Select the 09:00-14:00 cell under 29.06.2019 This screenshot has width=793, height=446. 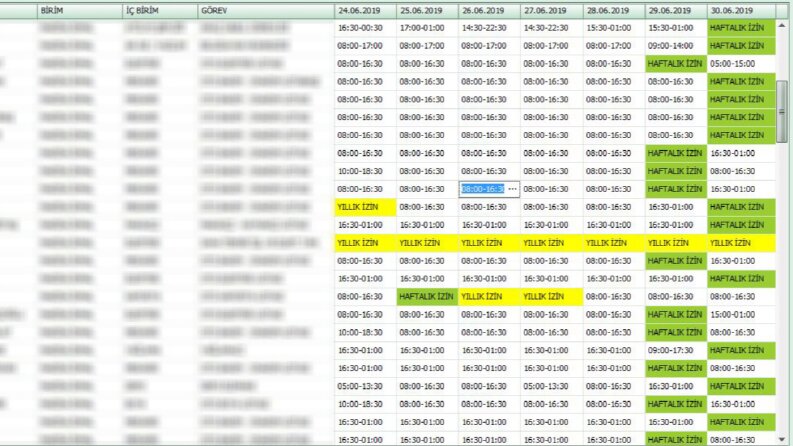pyautogui.click(x=676, y=46)
